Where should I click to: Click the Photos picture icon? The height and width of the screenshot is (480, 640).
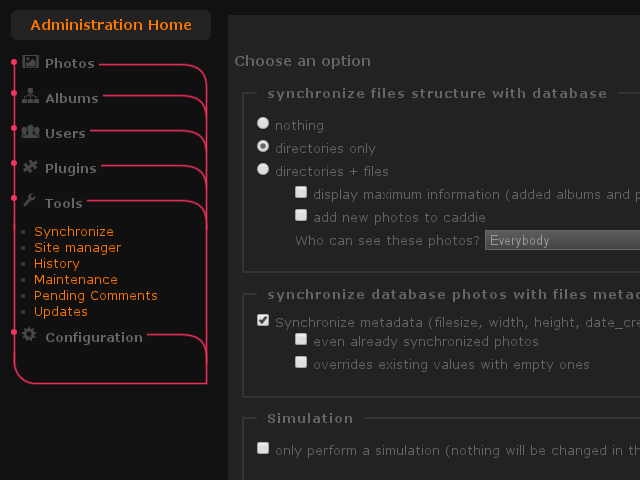(x=30, y=62)
